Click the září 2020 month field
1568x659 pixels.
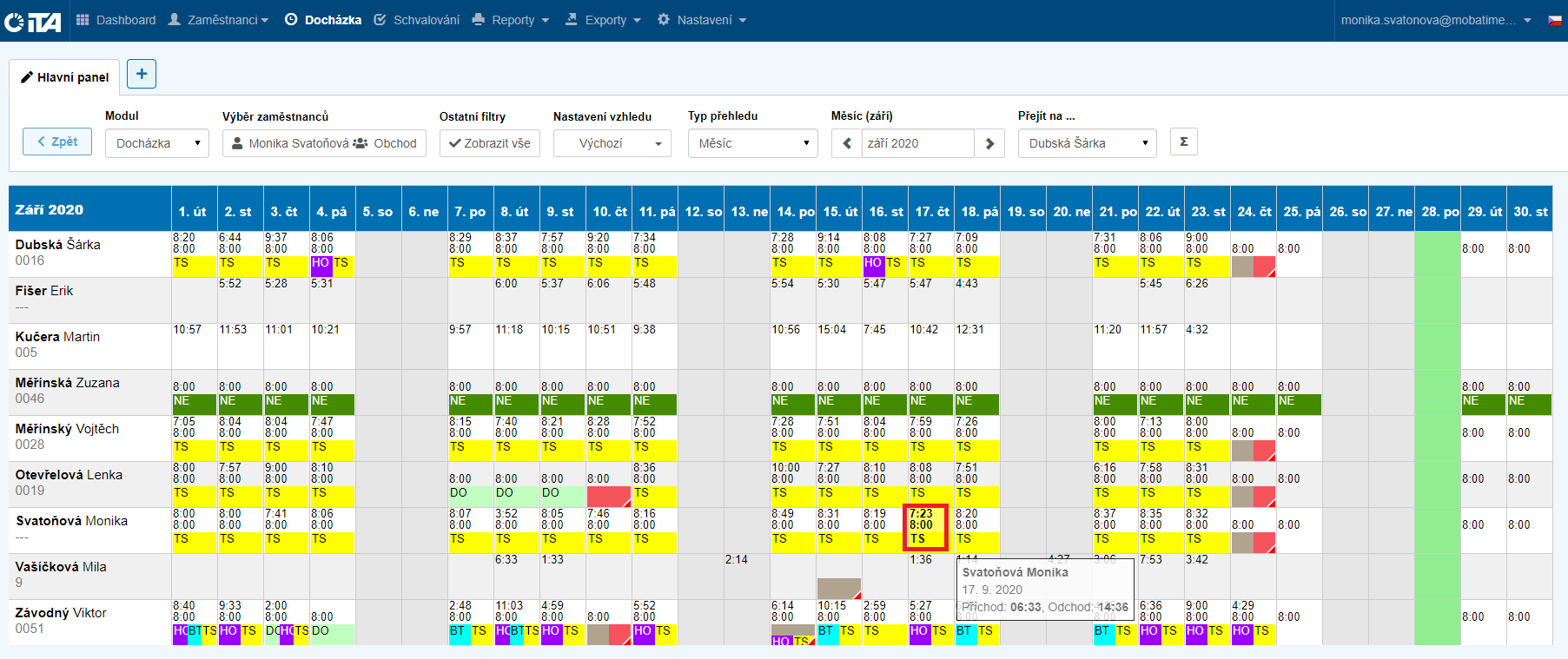coord(917,143)
